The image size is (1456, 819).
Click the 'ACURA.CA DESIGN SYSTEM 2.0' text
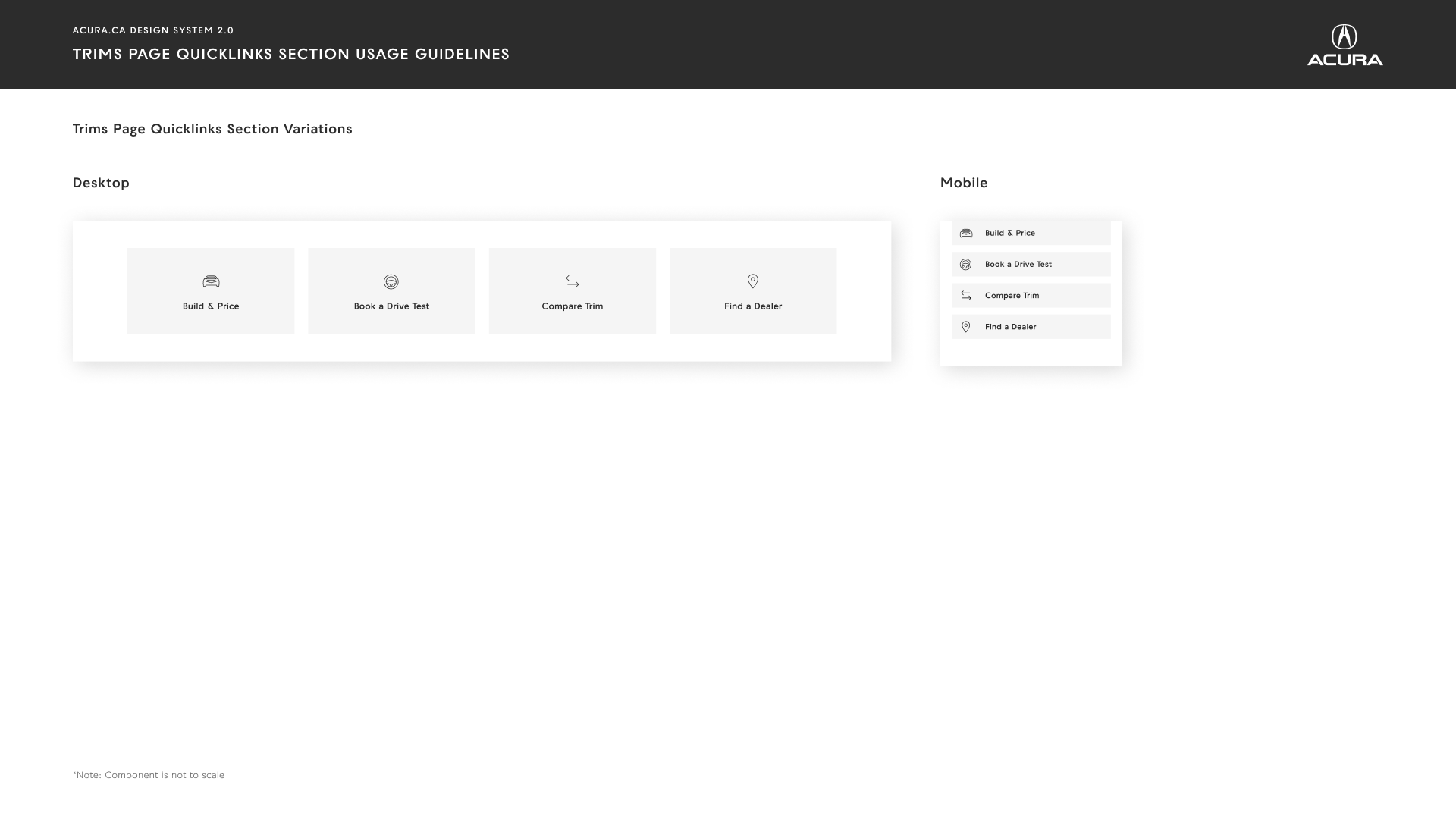click(x=153, y=30)
